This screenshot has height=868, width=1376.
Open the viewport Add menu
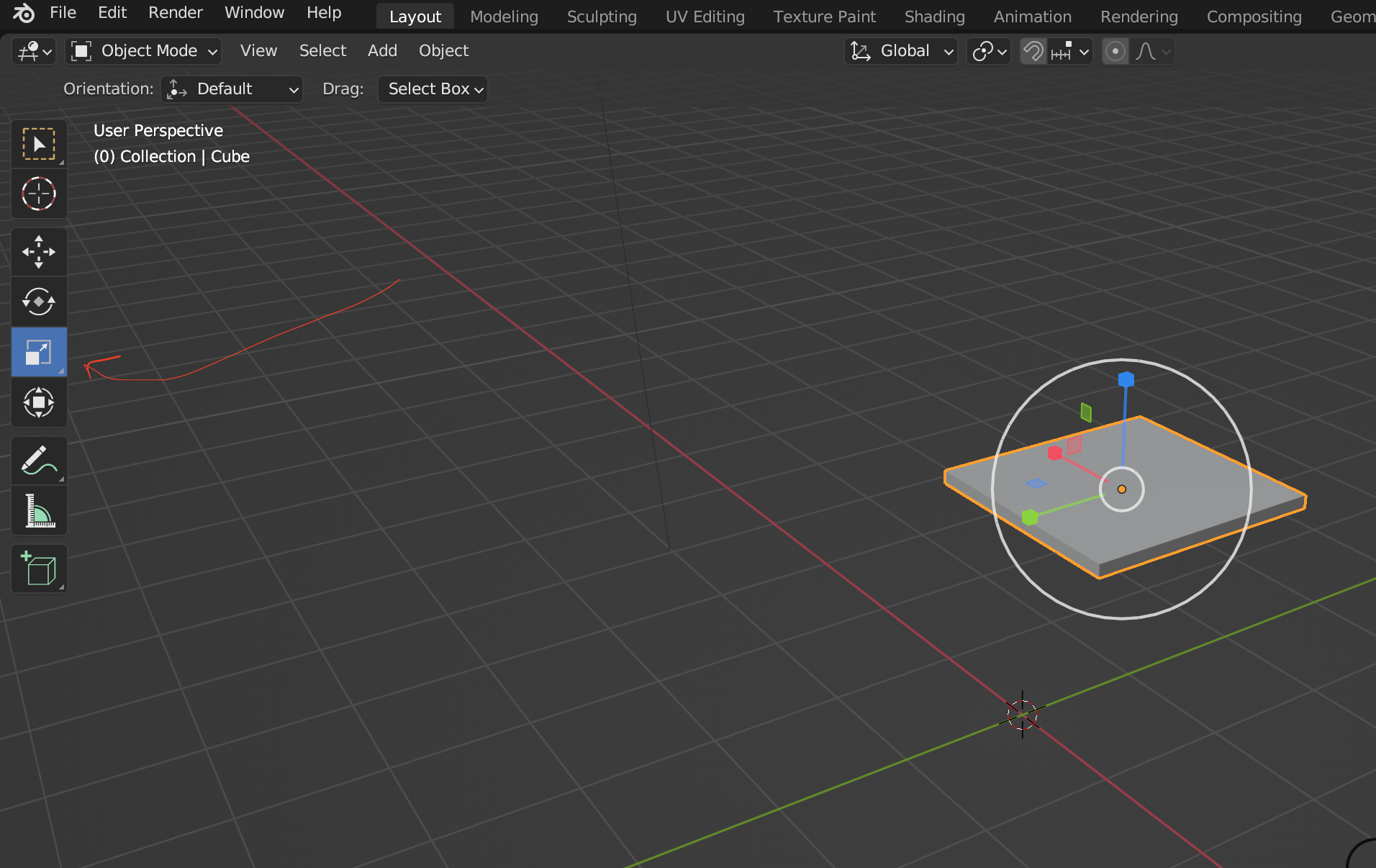coord(382,51)
